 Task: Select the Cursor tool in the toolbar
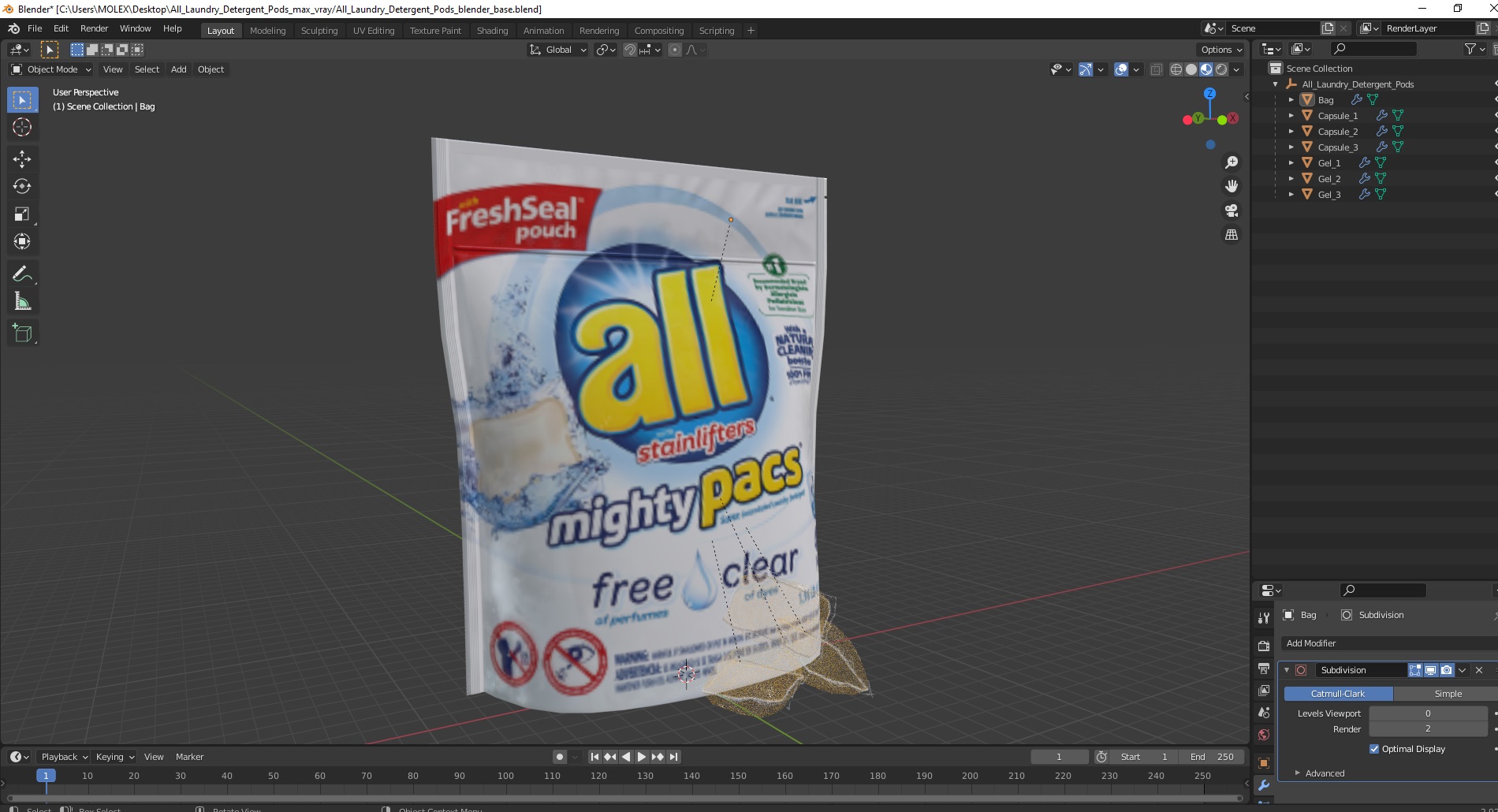click(22, 127)
